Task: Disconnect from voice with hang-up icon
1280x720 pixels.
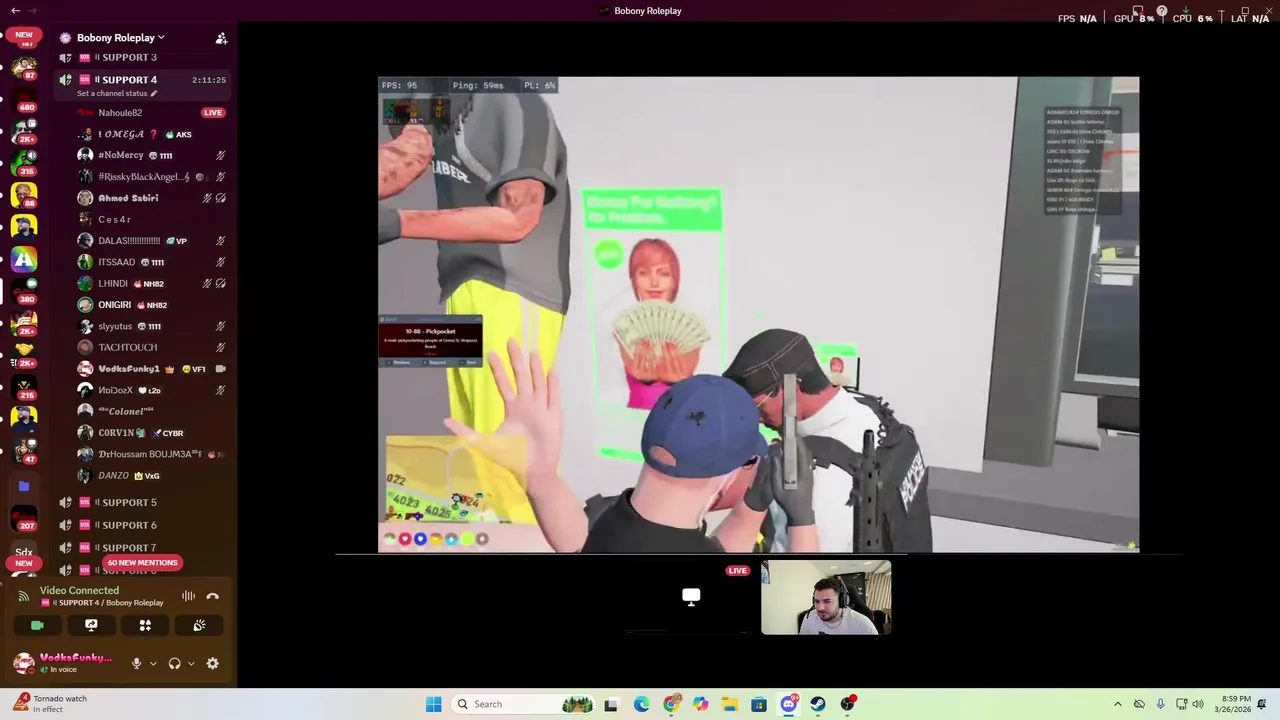Action: tap(212, 596)
